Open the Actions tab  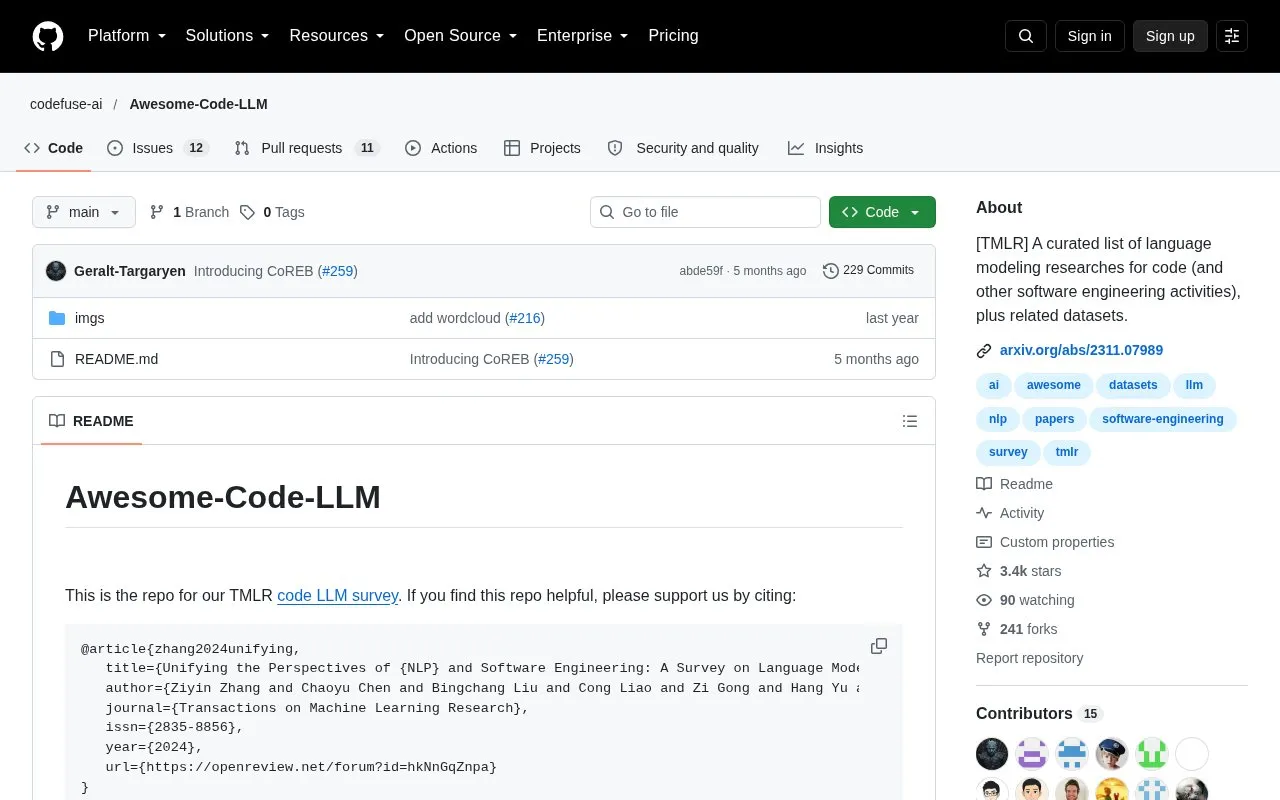pyautogui.click(x=441, y=148)
